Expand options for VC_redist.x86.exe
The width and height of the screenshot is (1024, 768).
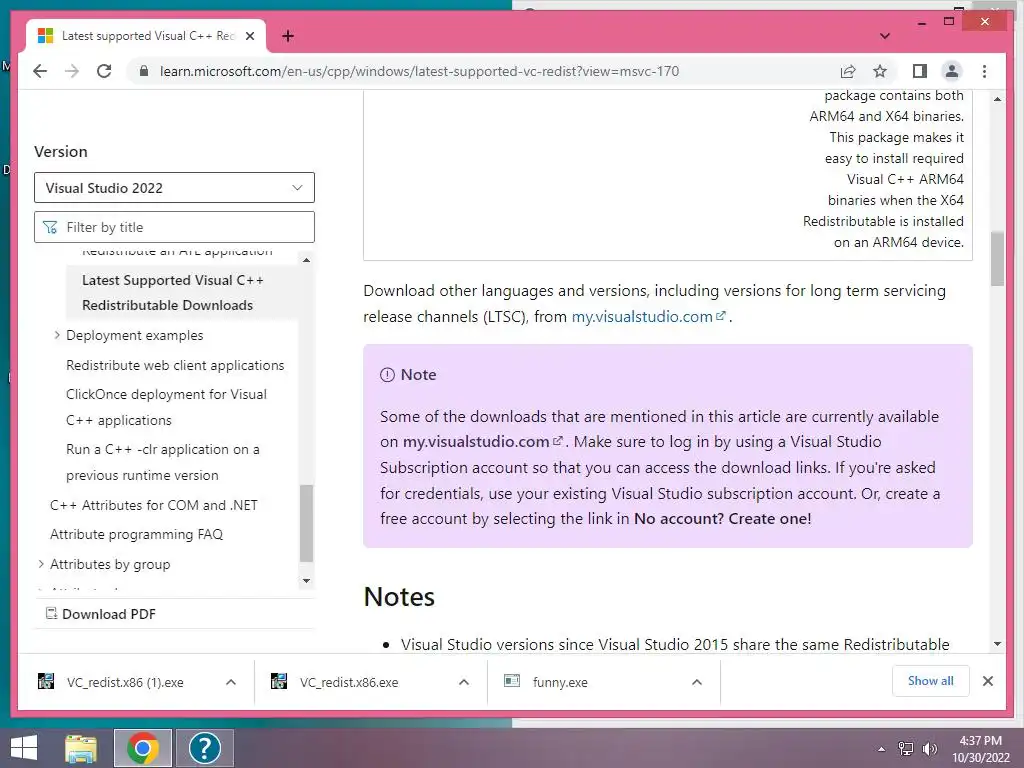pyautogui.click(x=464, y=682)
